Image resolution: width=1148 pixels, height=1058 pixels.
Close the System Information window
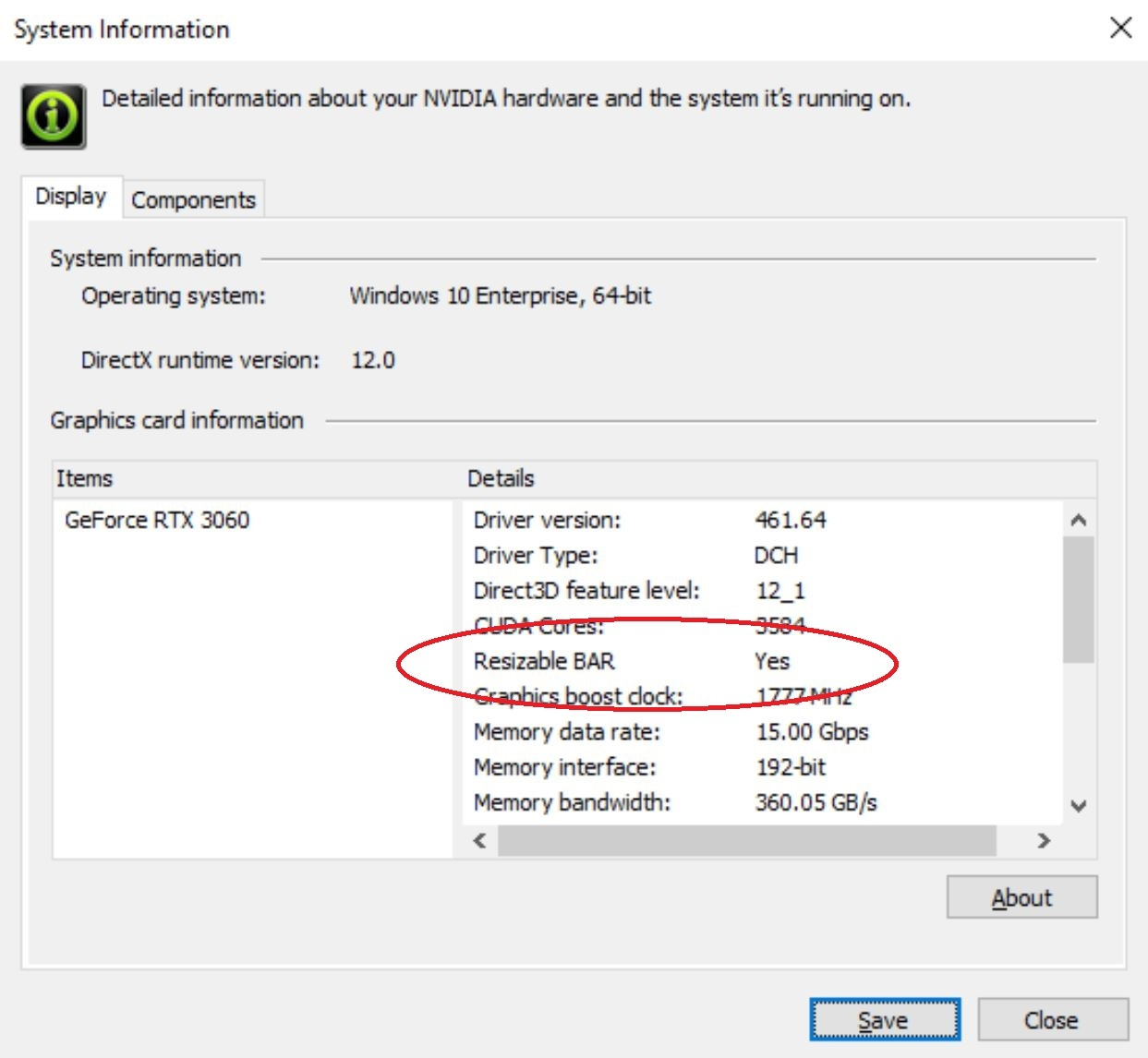[1120, 28]
